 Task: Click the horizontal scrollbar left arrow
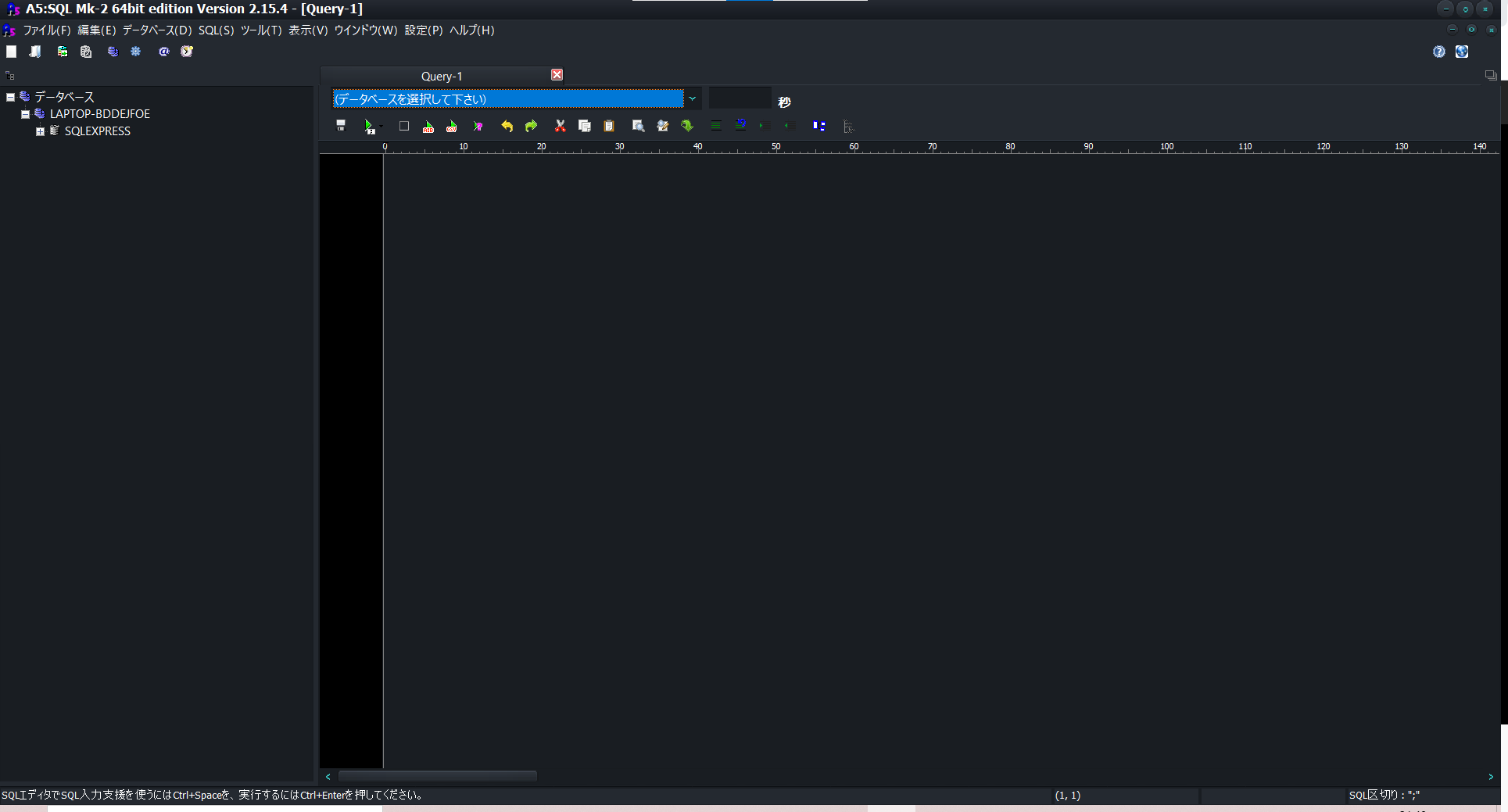(328, 777)
